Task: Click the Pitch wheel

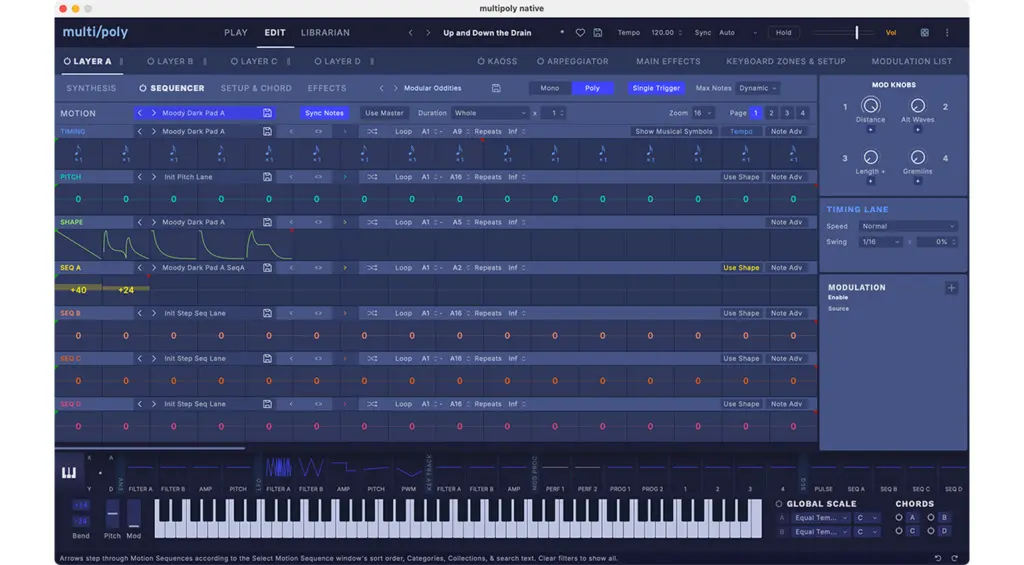Action: pos(112,514)
